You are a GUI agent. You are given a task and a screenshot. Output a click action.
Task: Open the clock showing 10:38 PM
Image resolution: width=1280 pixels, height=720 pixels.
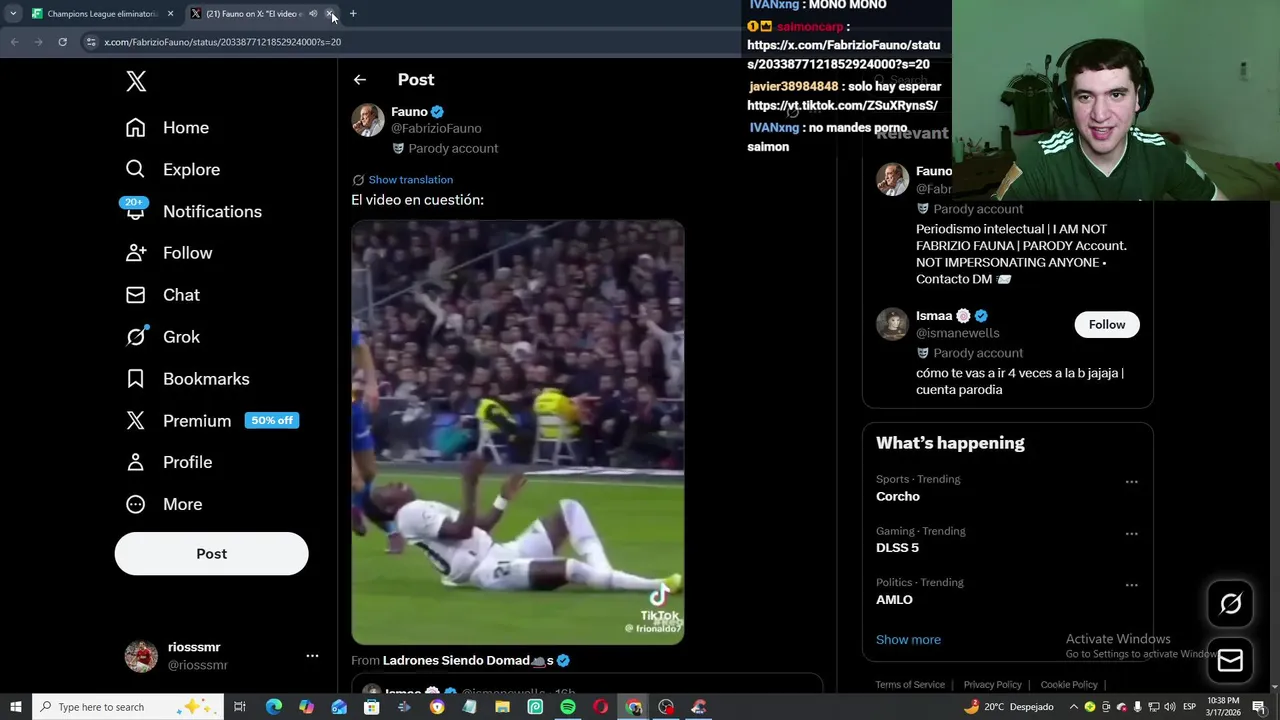point(1222,707)
